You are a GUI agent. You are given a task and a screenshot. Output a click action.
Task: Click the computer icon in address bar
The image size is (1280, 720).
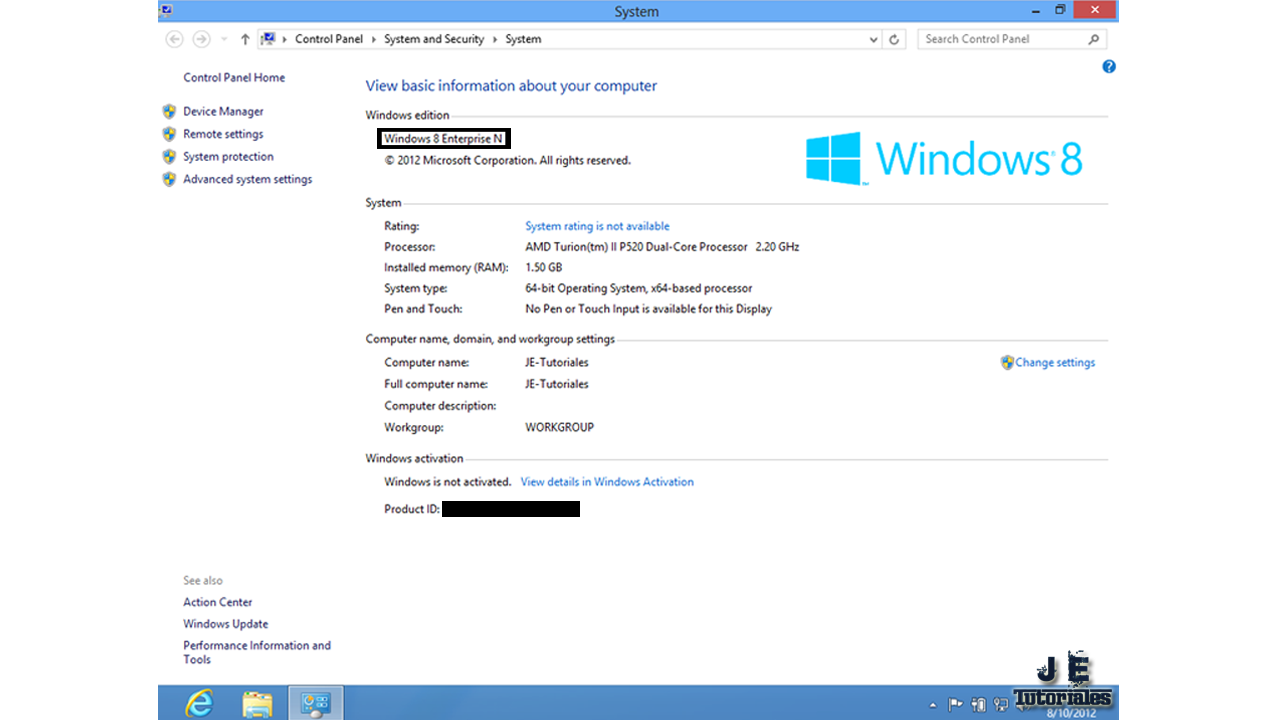pos(268,39)
